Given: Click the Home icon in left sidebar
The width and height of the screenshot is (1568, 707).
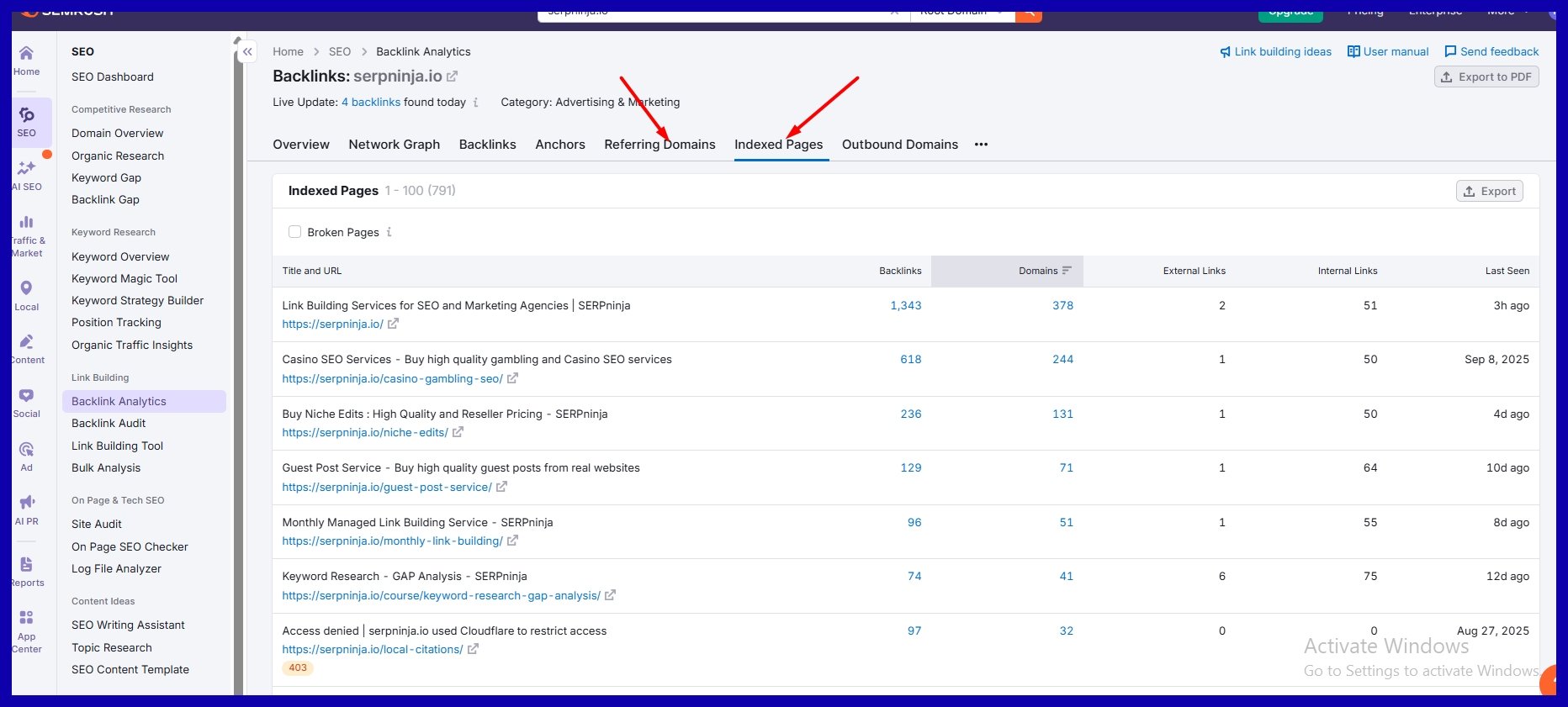Looking at the screenshot, I should pyautogui.click(x=26, y=55).
